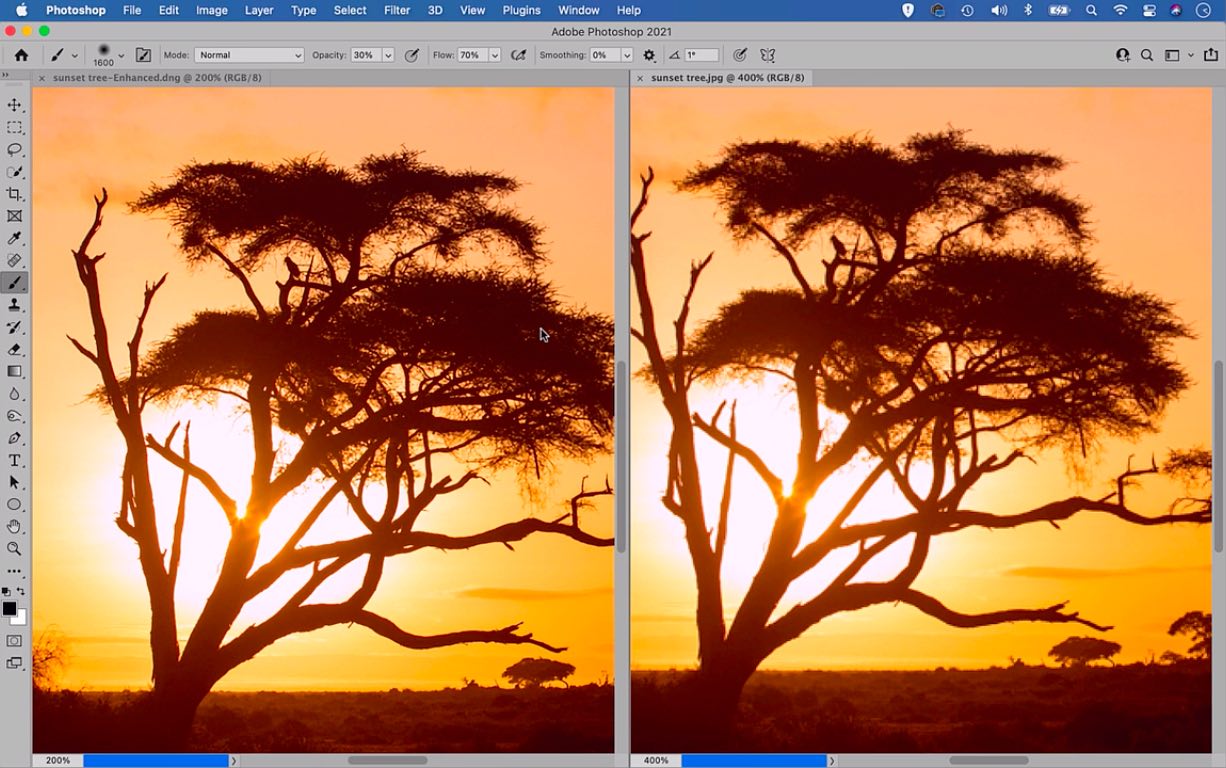Viewport: 1226px width, 768px height.
Task: Enable pressure sensitivity for opacity
Action: [x=411, y=55]
